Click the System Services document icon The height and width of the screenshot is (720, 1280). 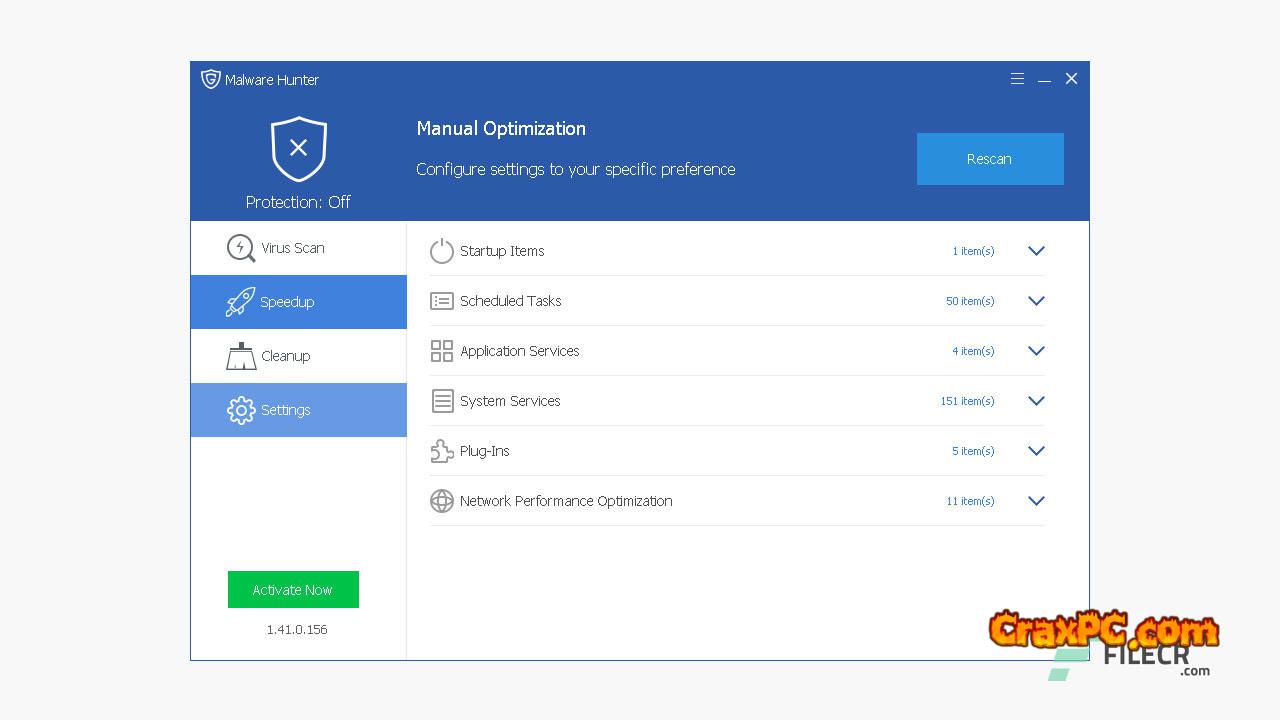(441, 401)
